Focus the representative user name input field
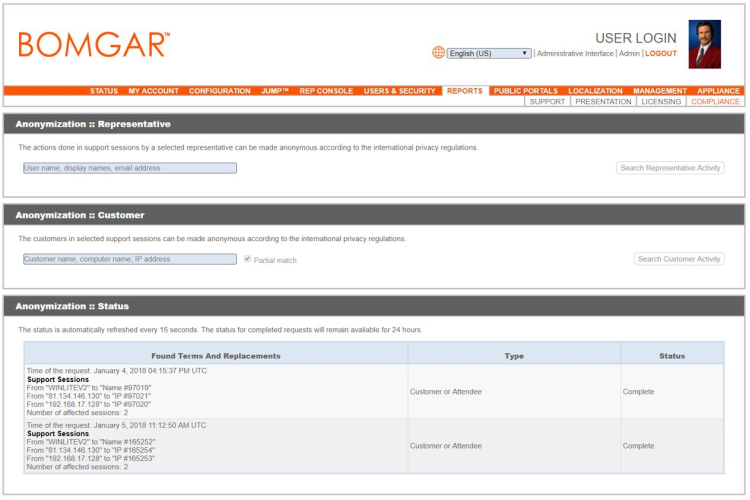The height and width of the screenshot is (500, 750). click(130, 168)
